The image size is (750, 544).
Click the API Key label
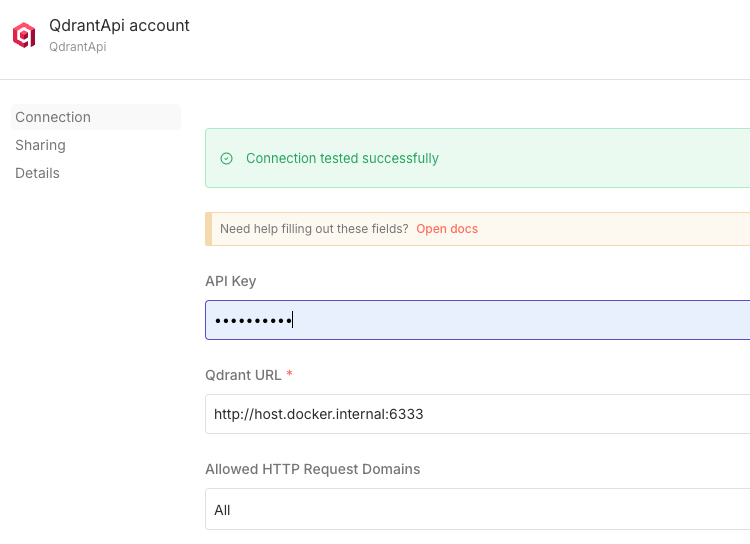[231, 281]
